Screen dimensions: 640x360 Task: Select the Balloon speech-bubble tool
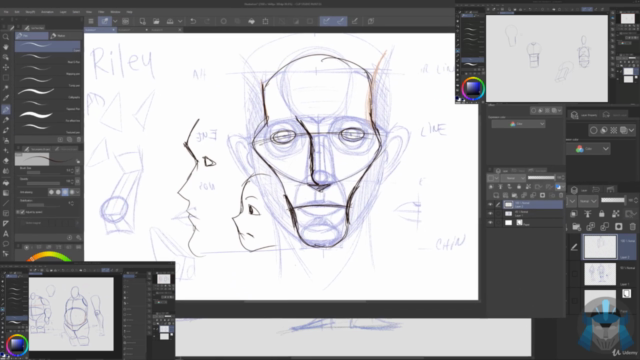(6, 244)
